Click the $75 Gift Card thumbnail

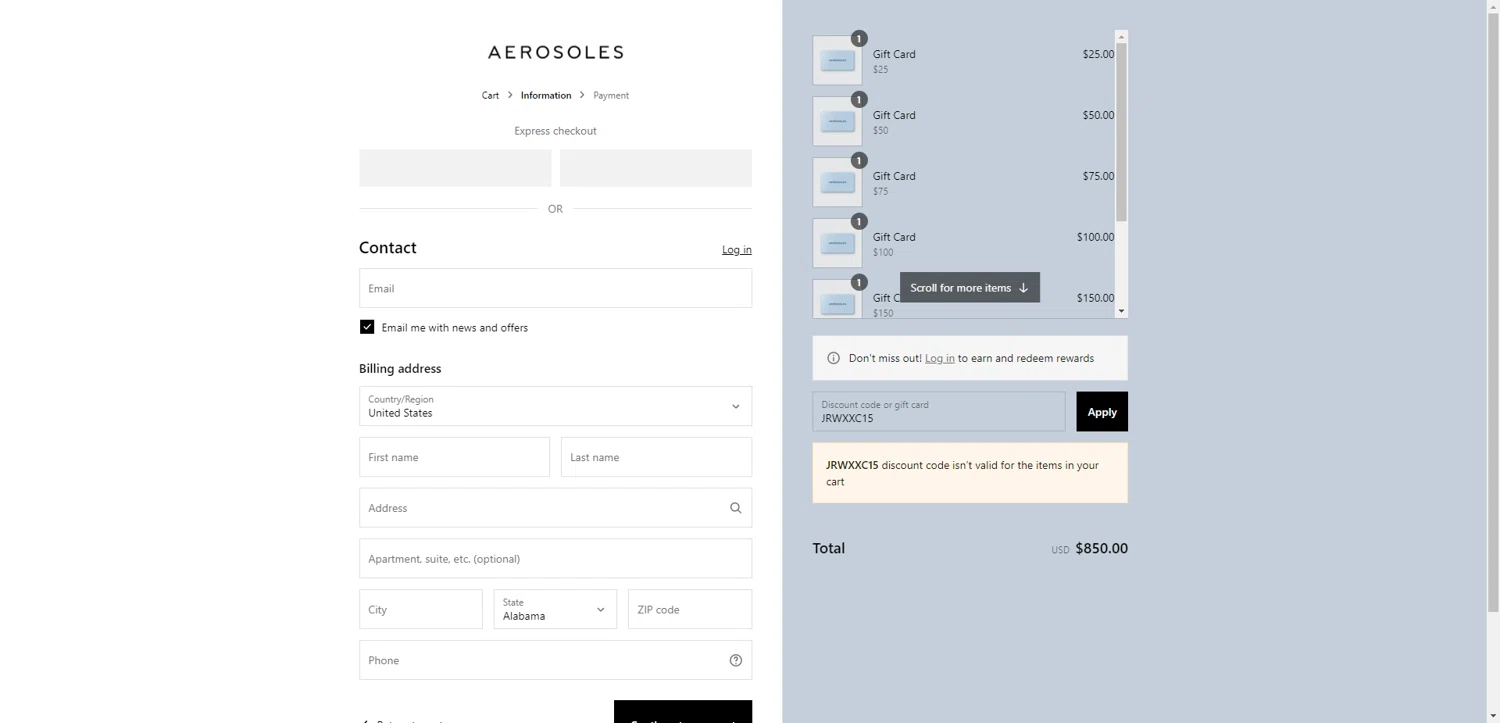(x=837, y=183)
